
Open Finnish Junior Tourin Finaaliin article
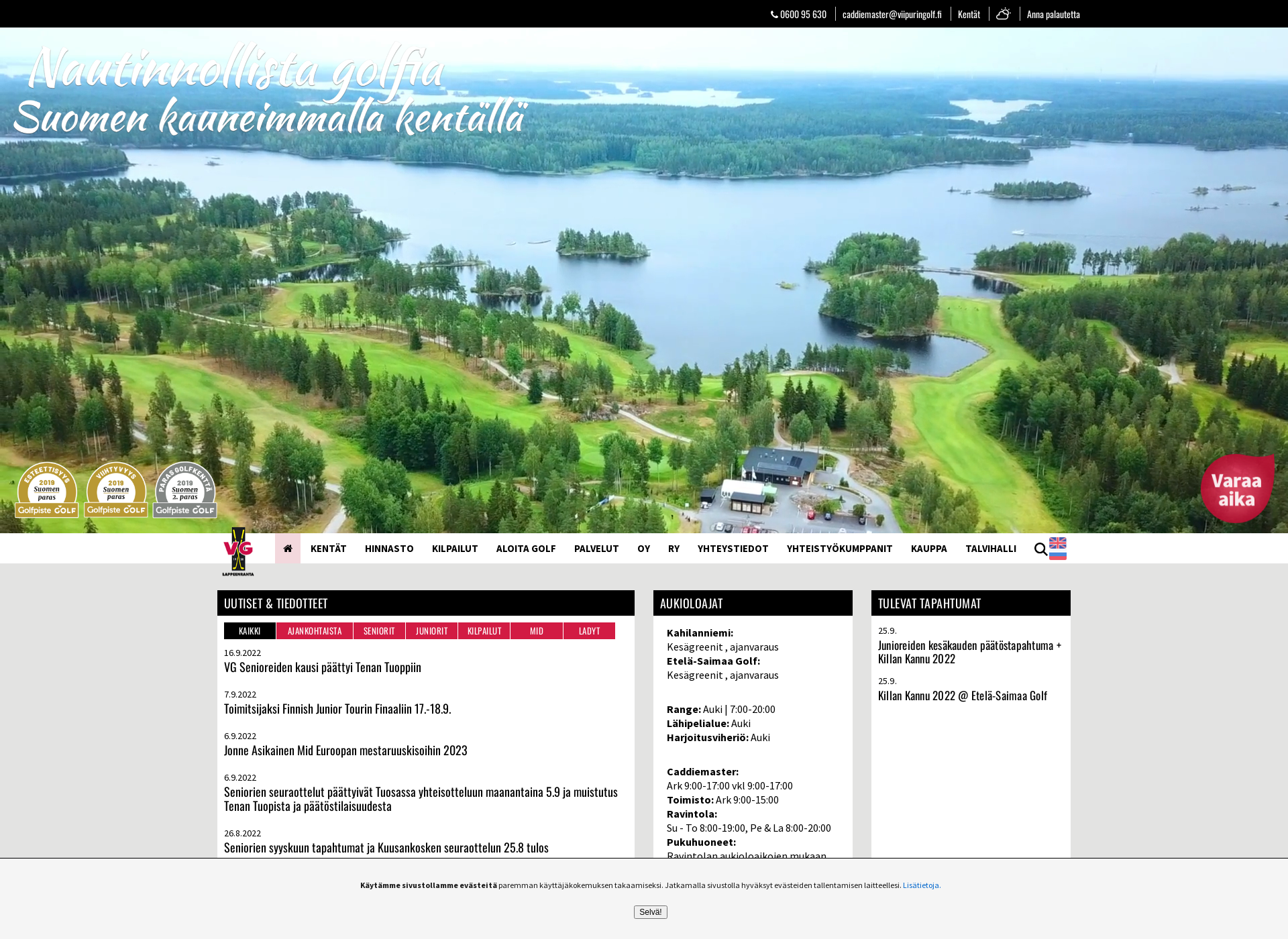337,709
